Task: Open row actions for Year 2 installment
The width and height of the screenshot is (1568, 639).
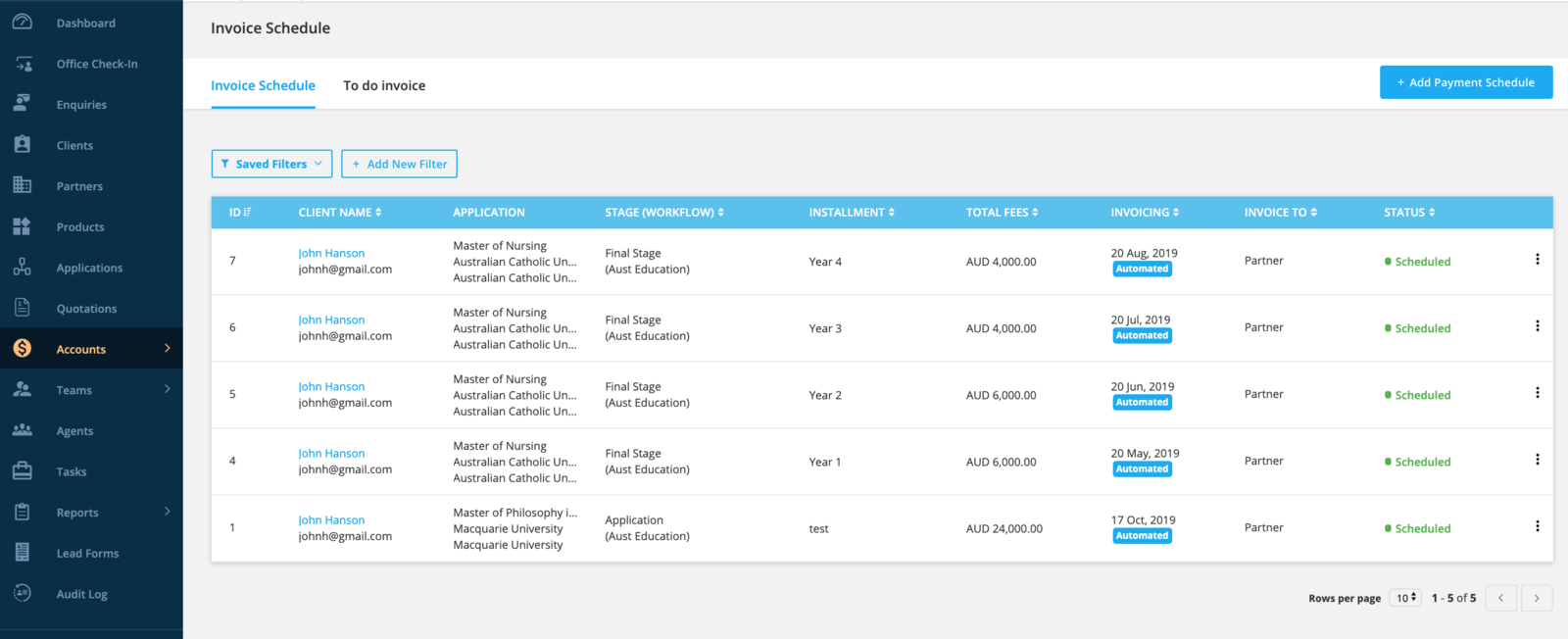Action: click(x=1537, y=393)
